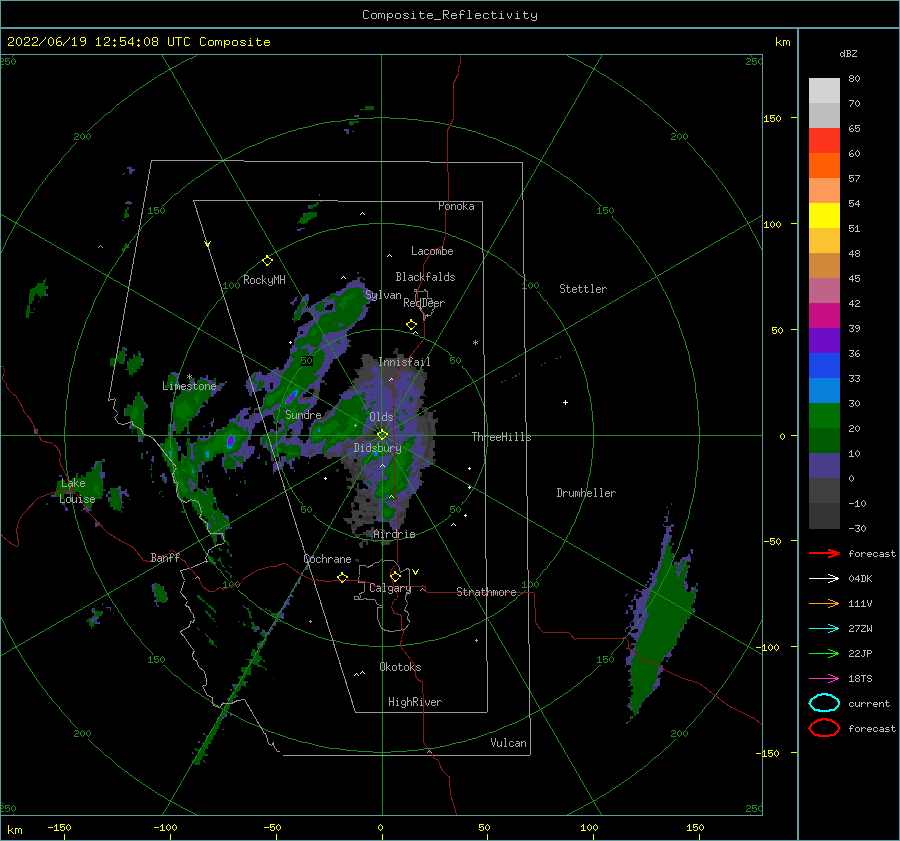Click the RockyMH label
This screenshot has width=900, height=841.
pos(264,280)
